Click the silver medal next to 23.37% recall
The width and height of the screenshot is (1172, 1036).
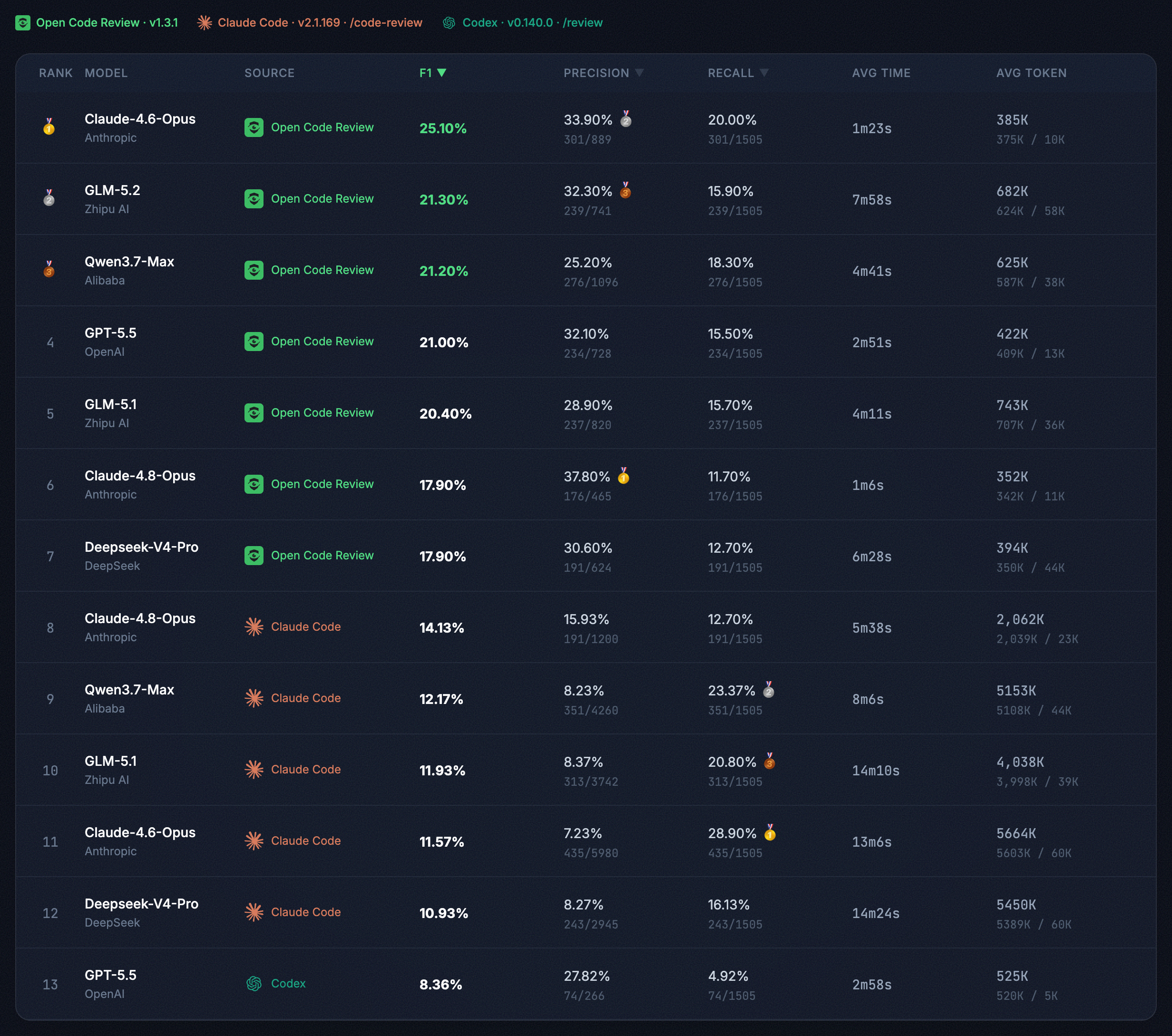[x=769, y=690]
